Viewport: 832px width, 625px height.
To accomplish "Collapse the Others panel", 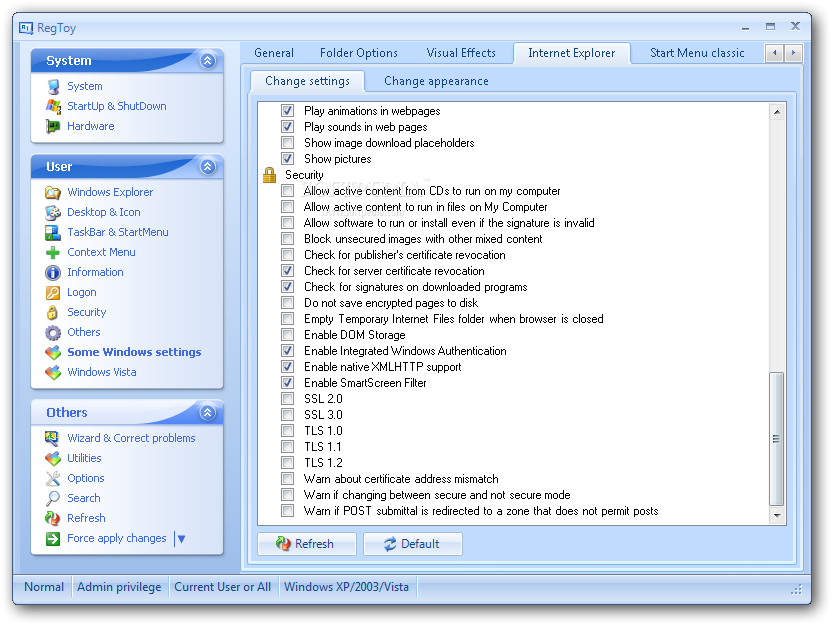I will click(x=207, y=412).
